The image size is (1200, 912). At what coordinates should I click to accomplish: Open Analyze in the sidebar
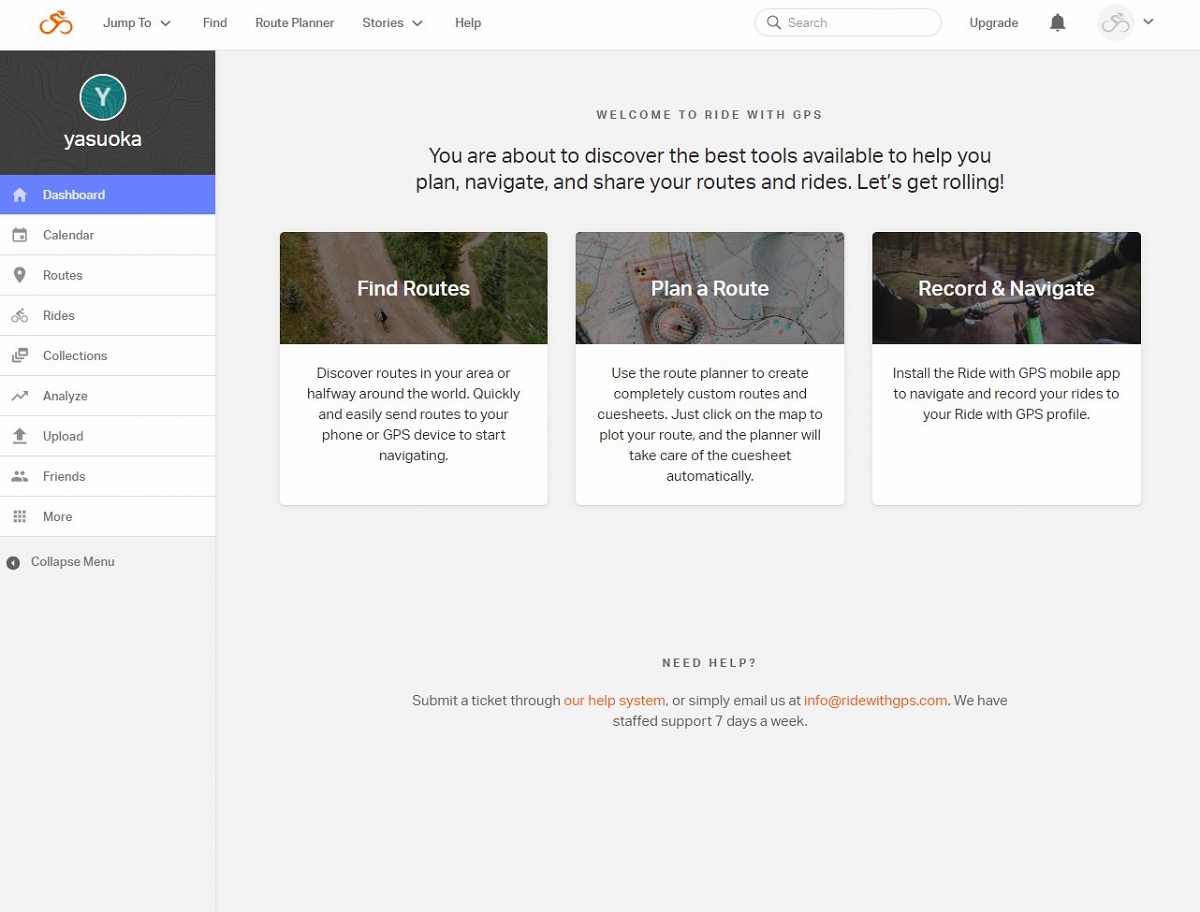click(x=107, y=396)
